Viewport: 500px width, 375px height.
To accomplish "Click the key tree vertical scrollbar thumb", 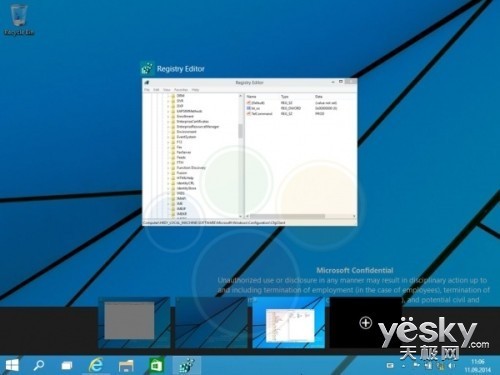I will (240, 131).
